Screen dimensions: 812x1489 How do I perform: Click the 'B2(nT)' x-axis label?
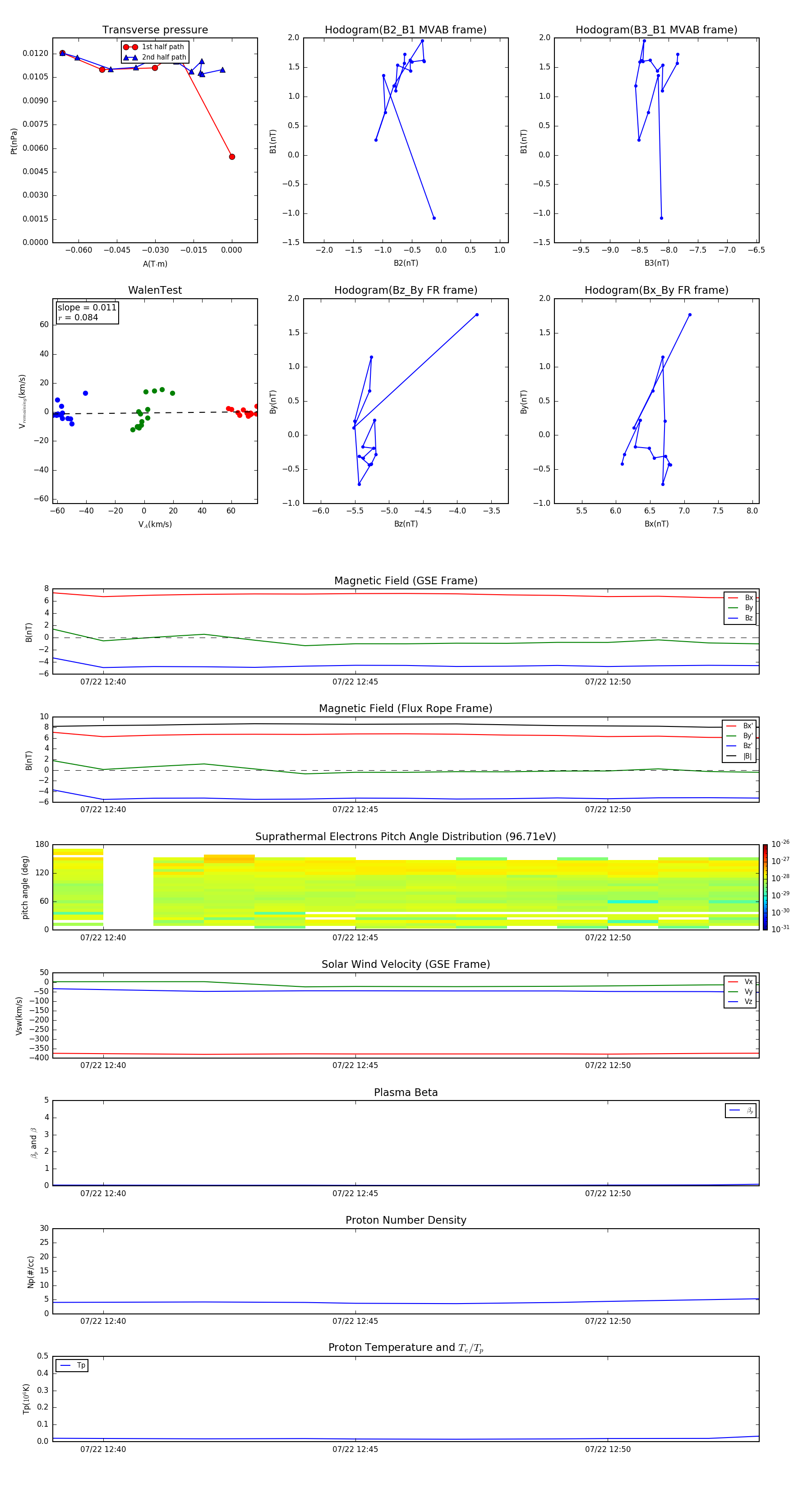click(x=406, y=263)
